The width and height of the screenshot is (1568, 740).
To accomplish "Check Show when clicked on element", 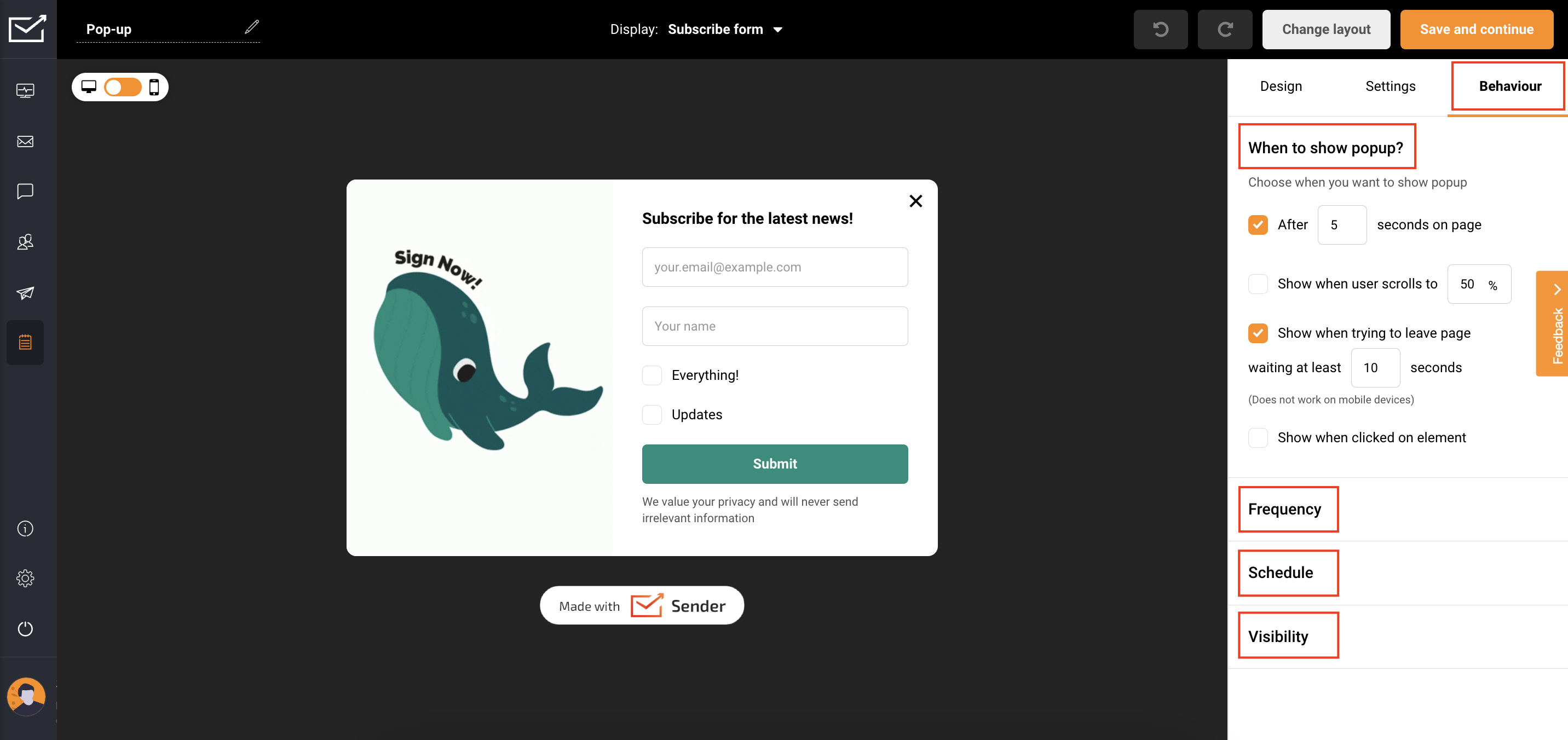I will tap(1258, 437).
